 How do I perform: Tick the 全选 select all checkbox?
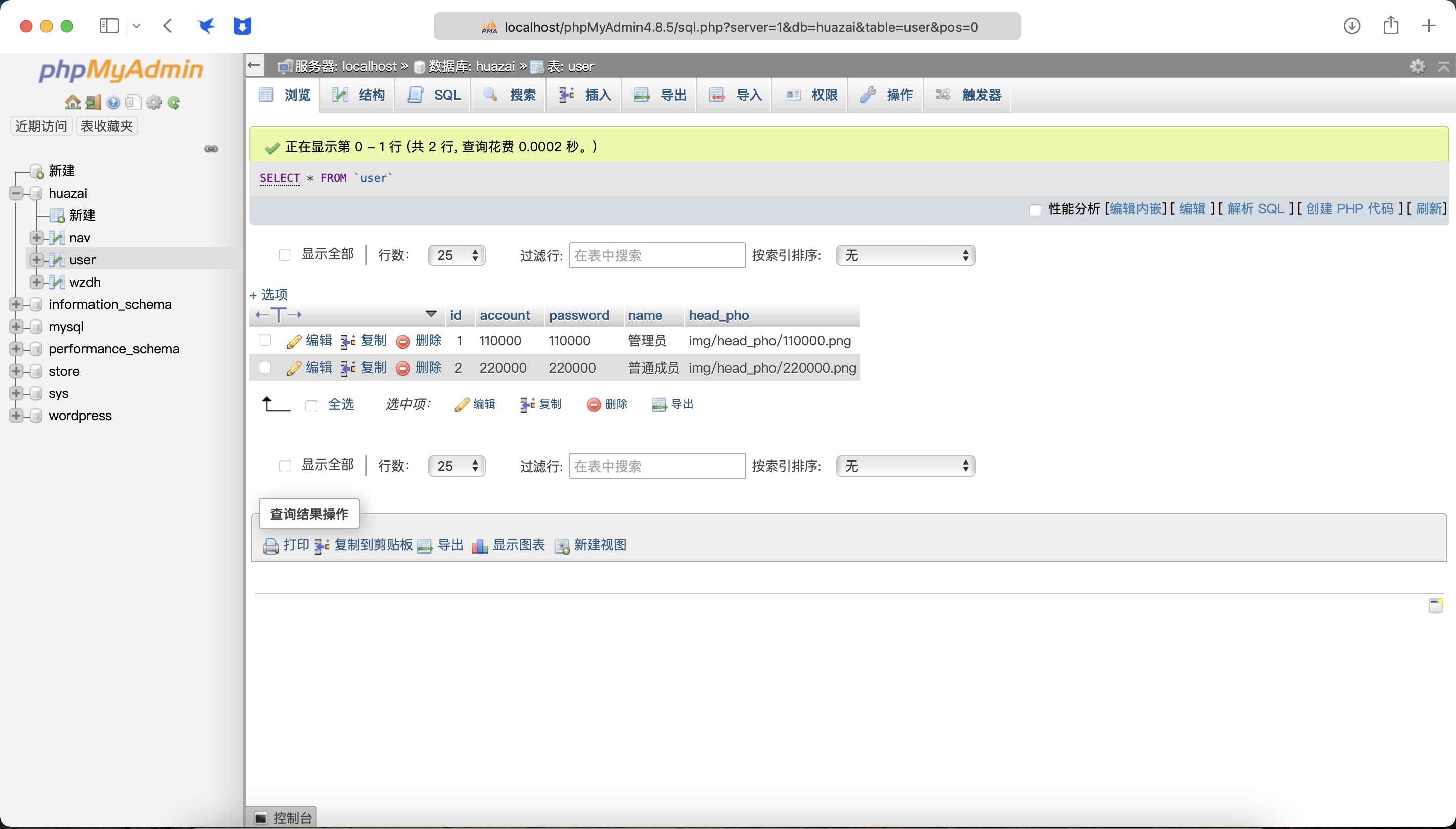pos(311,405)
